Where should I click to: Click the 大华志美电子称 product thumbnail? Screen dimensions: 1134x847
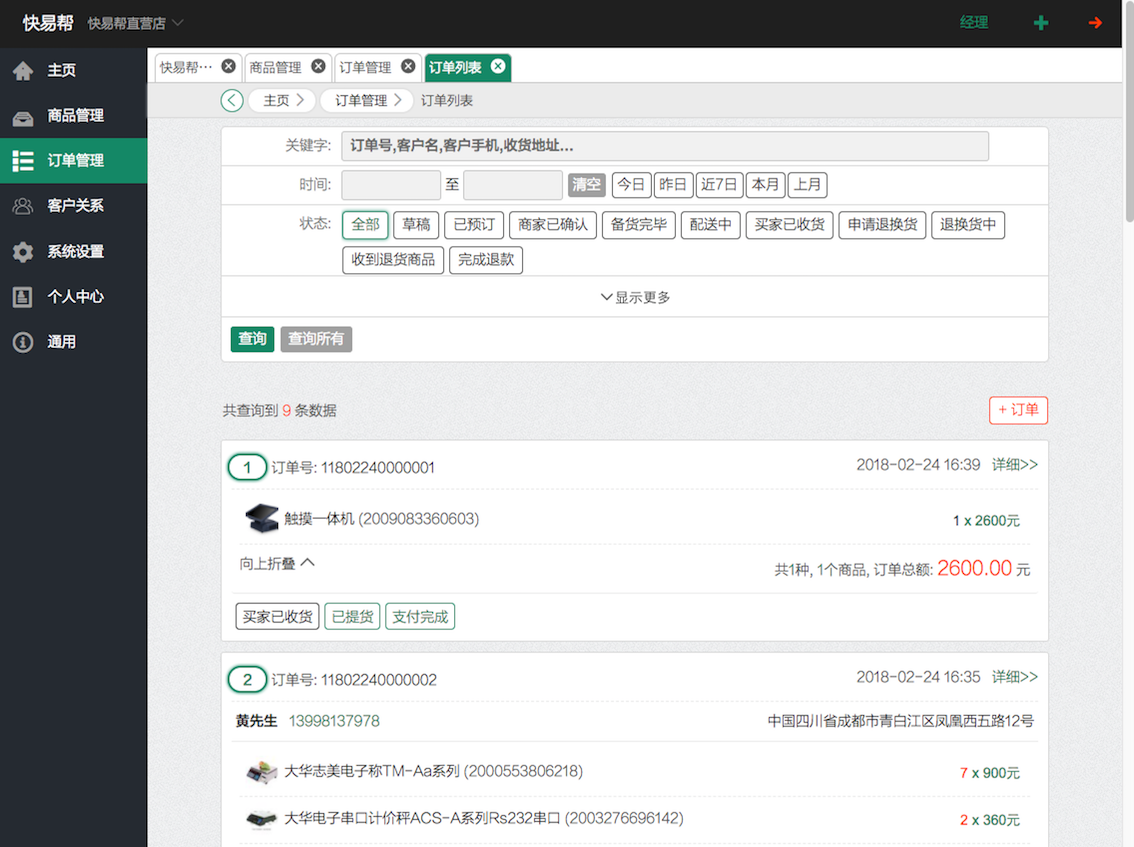(261, 772)
